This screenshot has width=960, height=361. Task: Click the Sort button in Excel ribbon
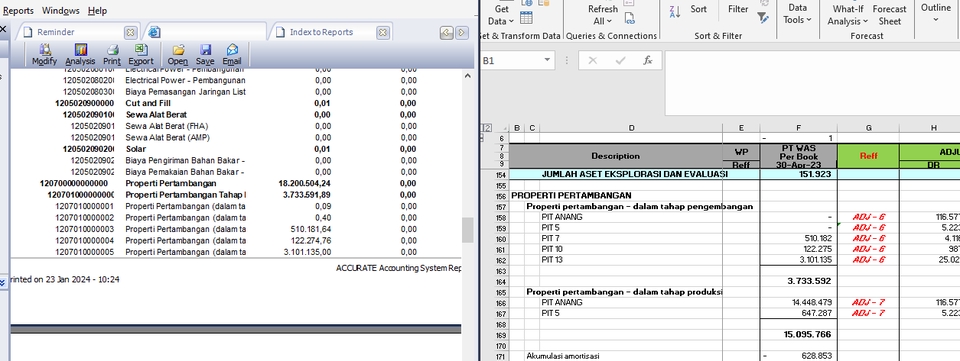click(699, 9)
